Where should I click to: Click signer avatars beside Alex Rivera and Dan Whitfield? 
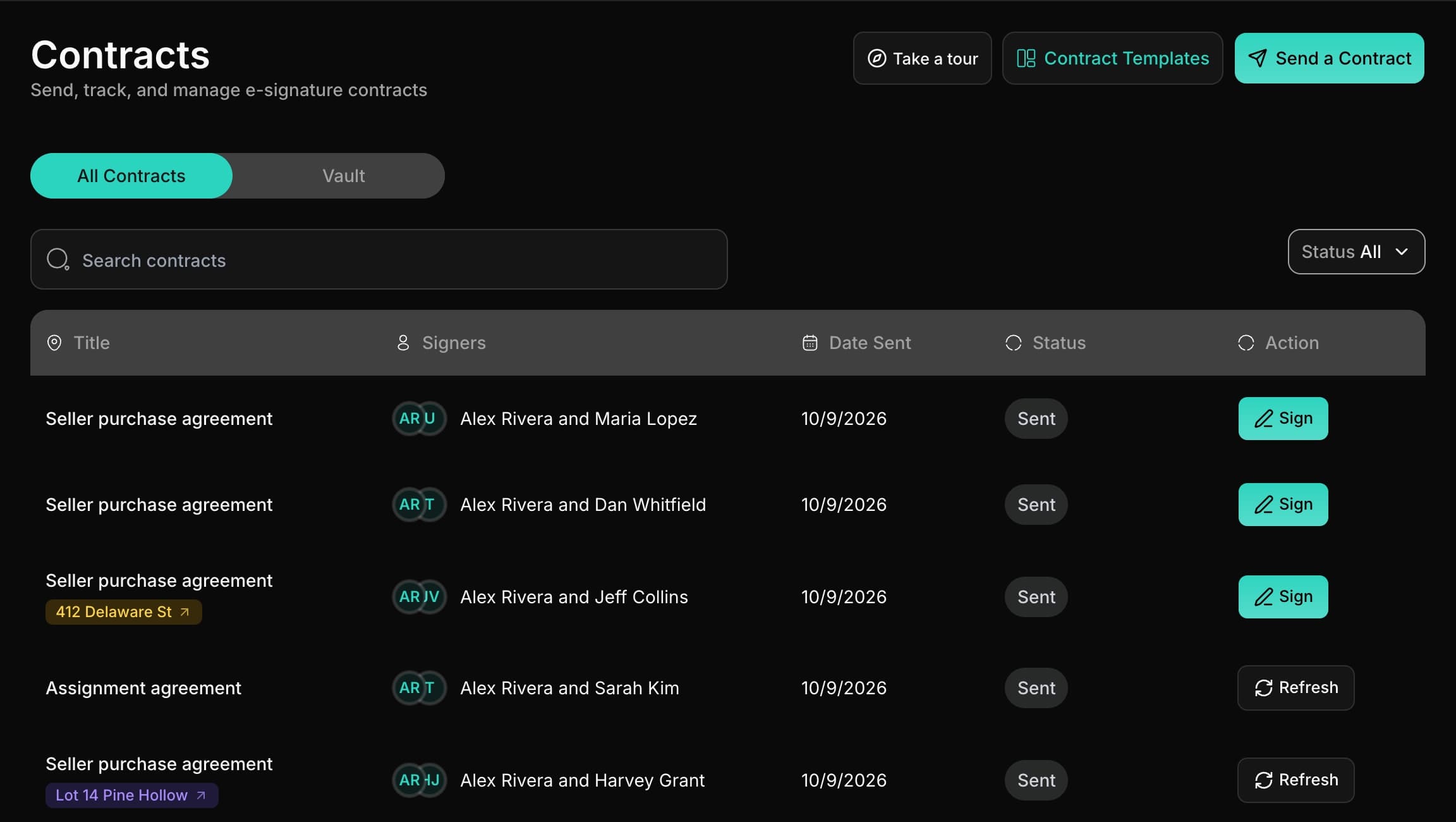(420, 505)
